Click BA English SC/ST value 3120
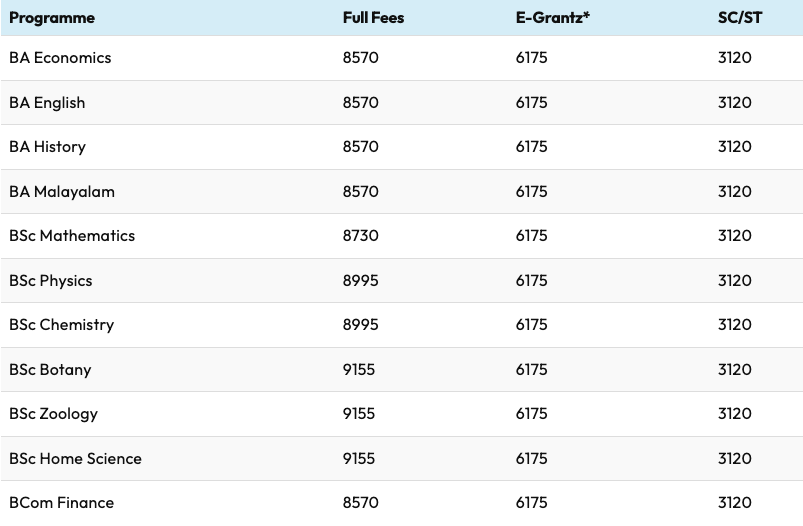The width and height of the screenshot is (803, 526). 734,102
